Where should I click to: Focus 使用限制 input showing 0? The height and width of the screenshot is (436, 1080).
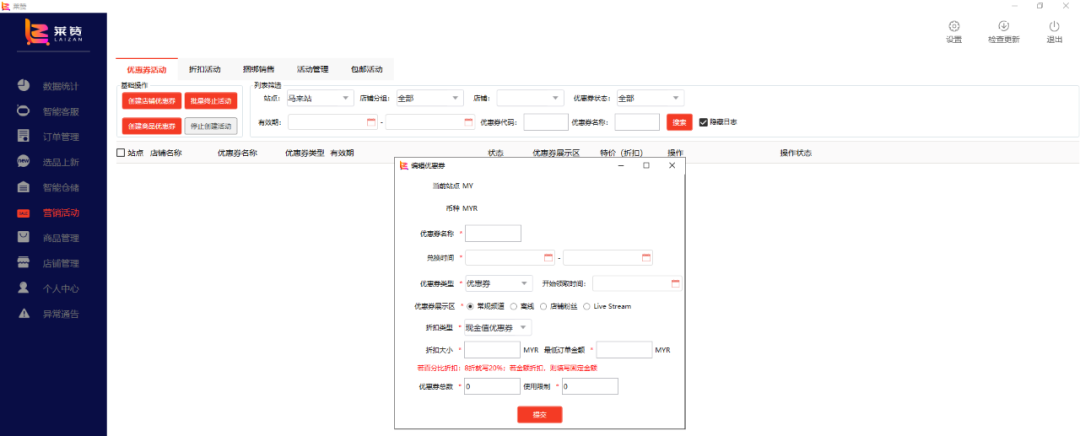(590, 386)
